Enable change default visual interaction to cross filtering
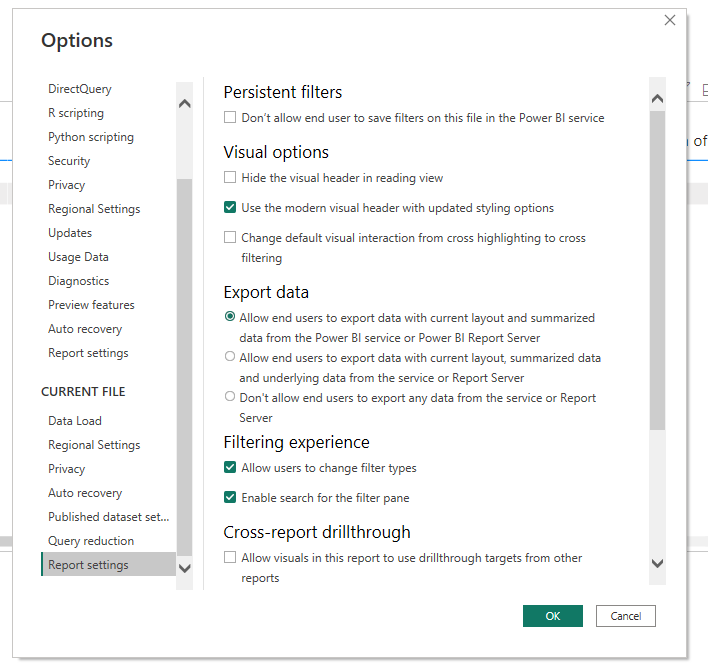 click(x=230, y=237)
